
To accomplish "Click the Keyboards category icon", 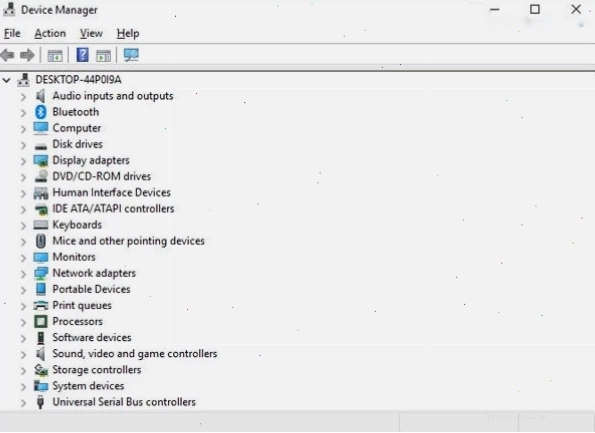I will 41,225.
